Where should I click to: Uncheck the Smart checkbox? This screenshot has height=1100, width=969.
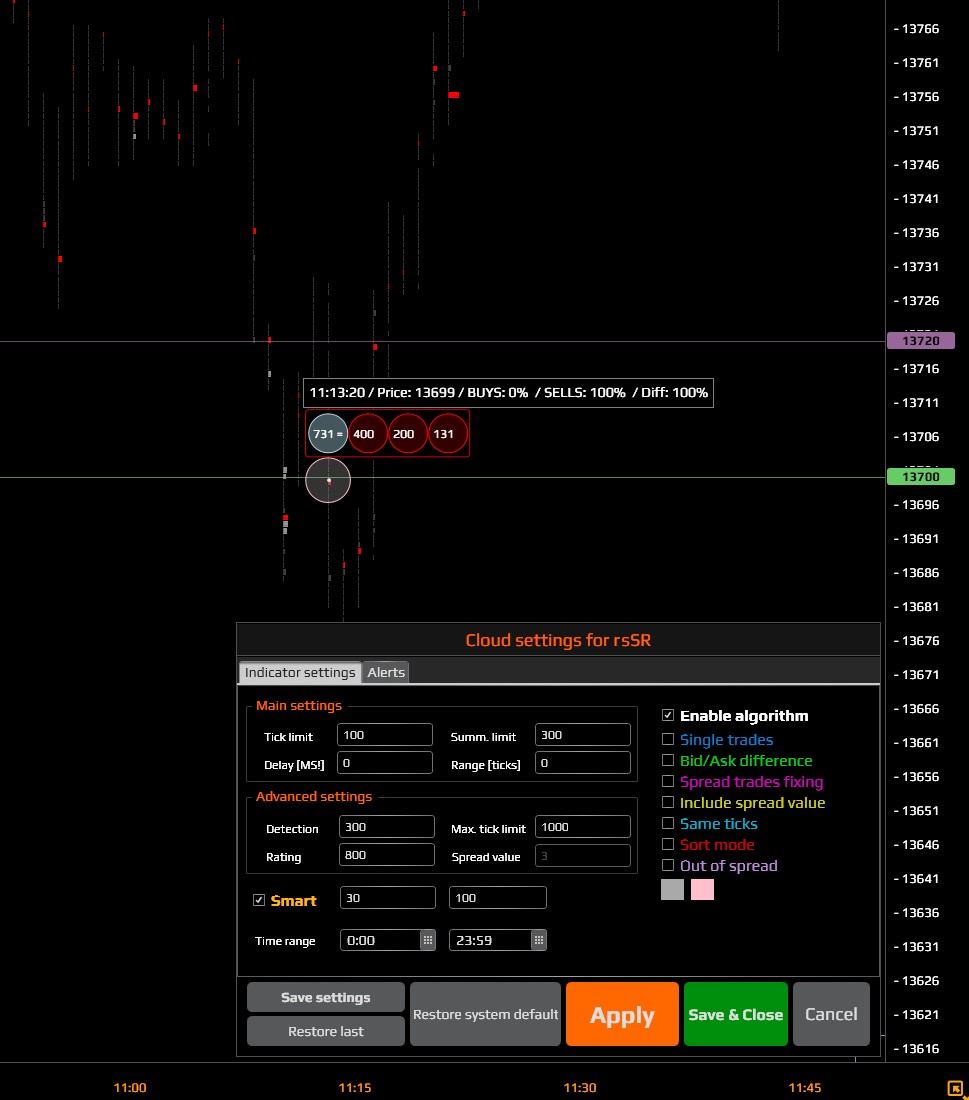[260, 900]
